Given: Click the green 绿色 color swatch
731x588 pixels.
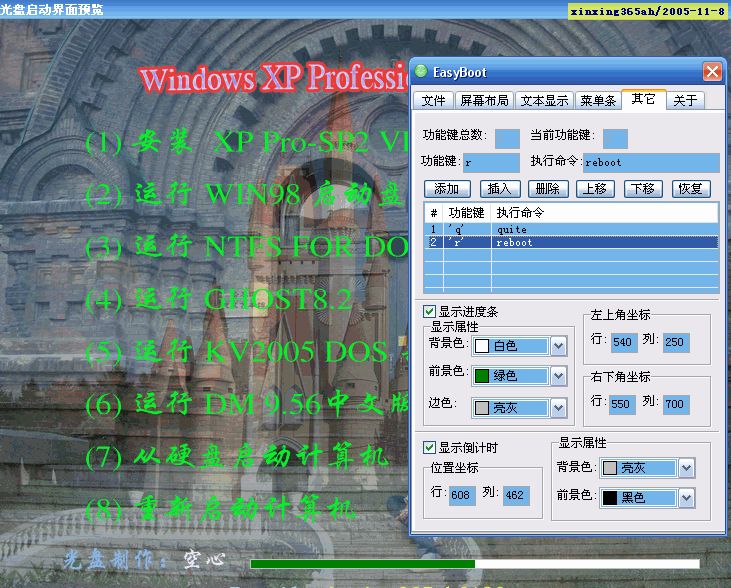Looking at the screenshot, I should coord(482,376).
